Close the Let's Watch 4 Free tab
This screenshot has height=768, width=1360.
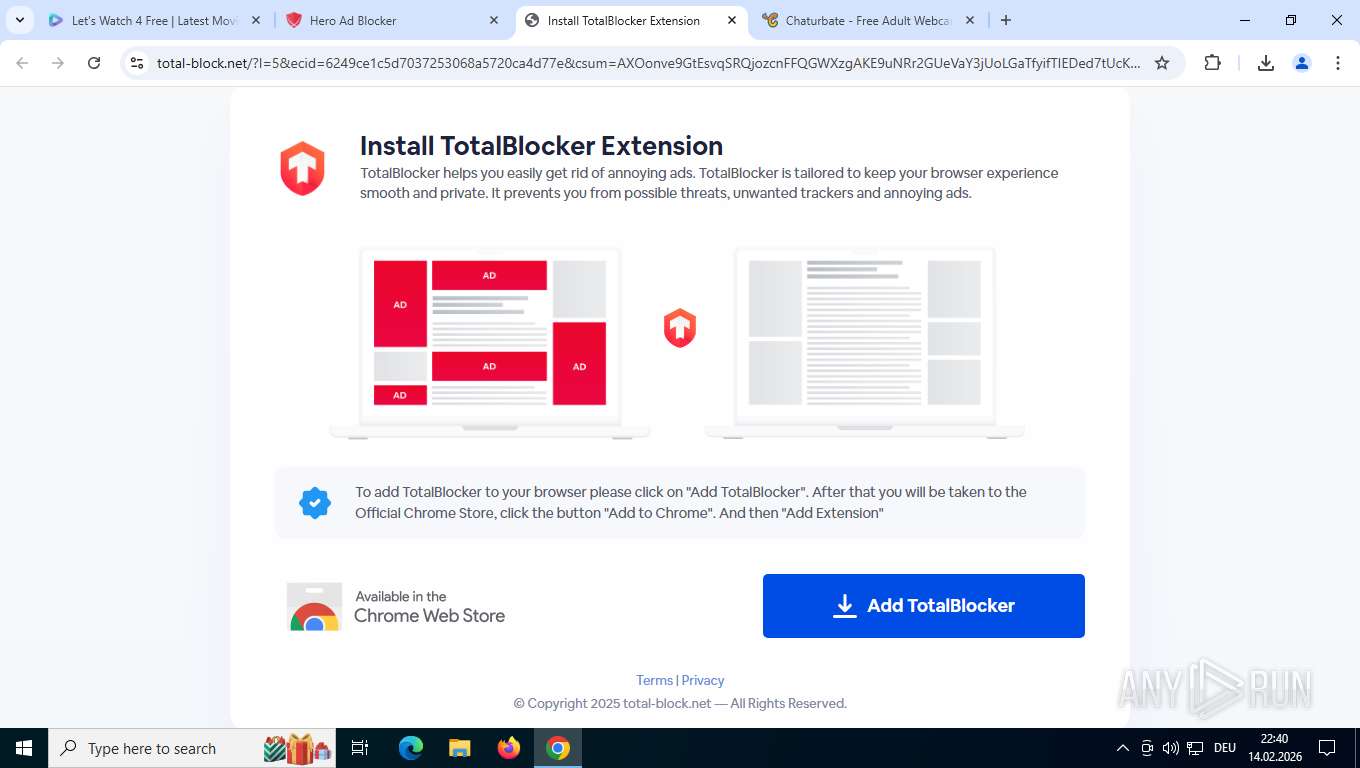(256, 20)
